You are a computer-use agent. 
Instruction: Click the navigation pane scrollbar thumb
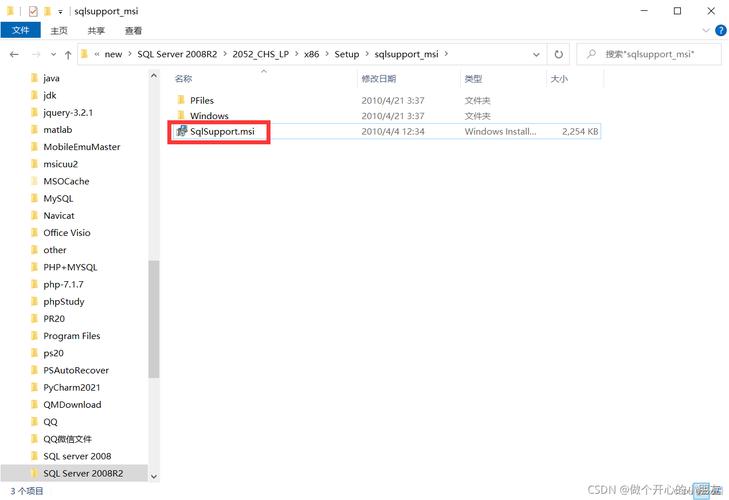pyautogui.click(x=154, y=319)
